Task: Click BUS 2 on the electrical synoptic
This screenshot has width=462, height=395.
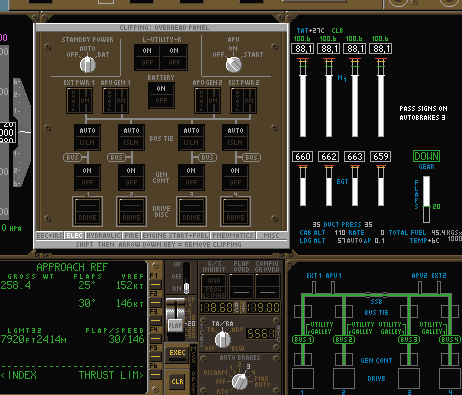Action: coord(344,340)
